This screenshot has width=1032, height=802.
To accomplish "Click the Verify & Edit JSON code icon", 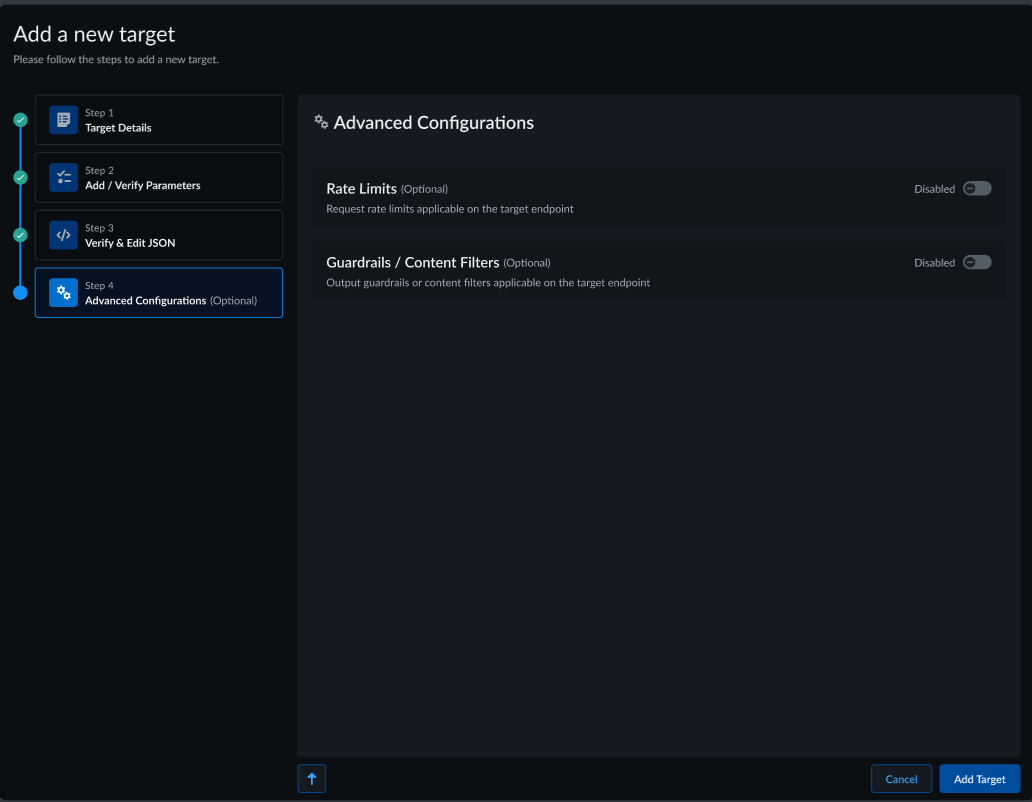I will click(63, 235).
